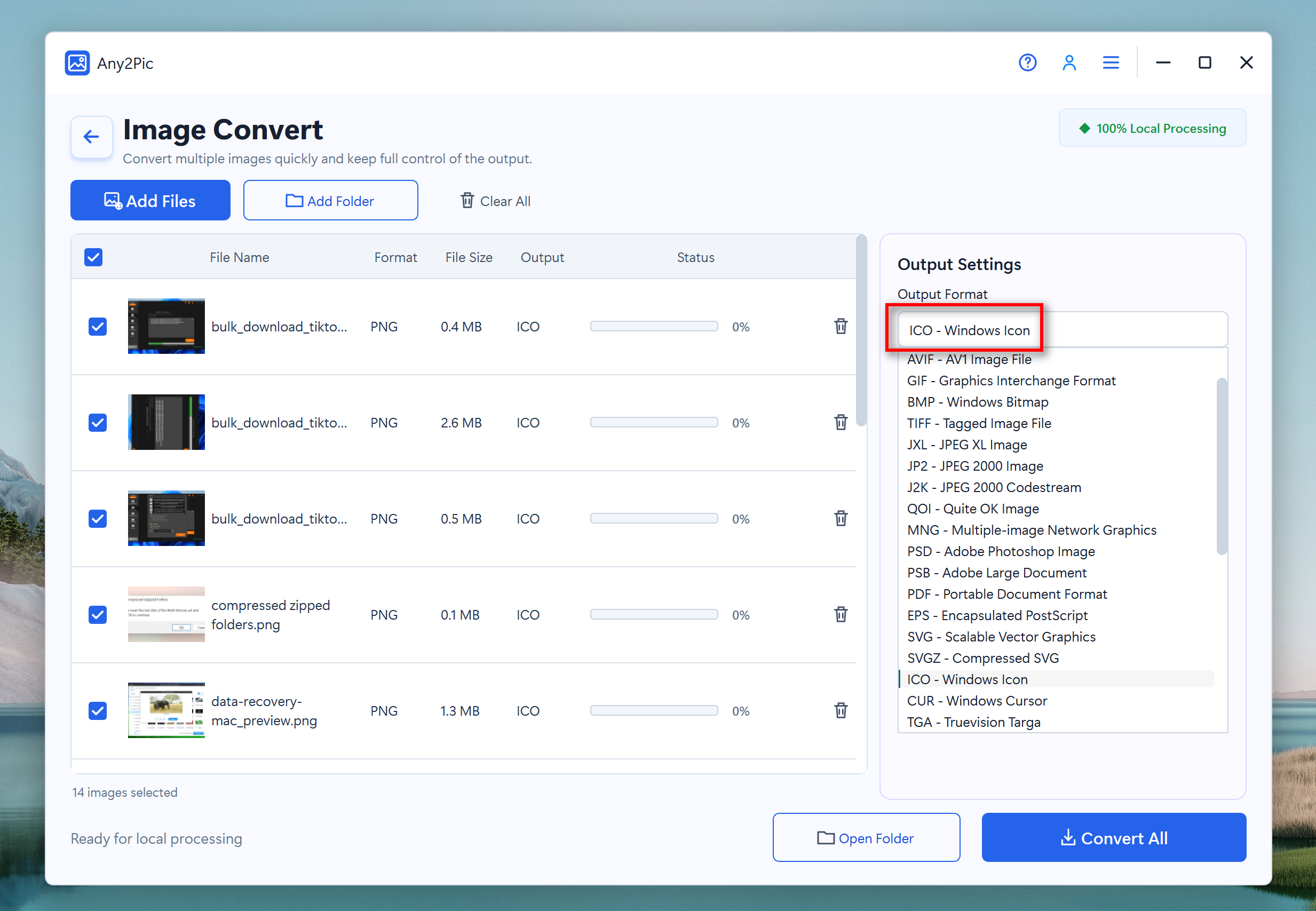Click progress bar of the 2.6 MB file
1316x911 pixels.
(654, 422)
